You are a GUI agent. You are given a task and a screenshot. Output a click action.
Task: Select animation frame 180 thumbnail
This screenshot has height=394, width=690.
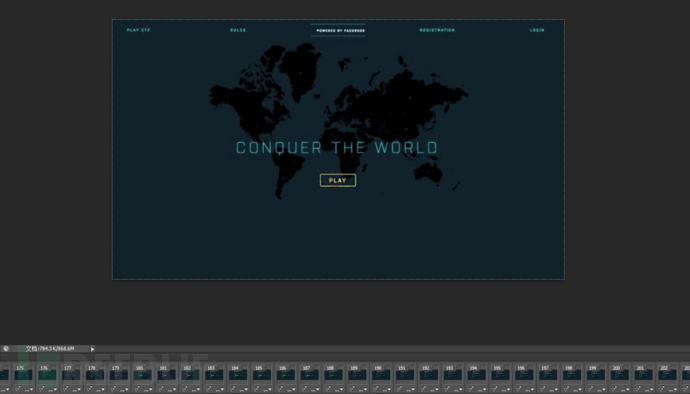pos(143,375)
